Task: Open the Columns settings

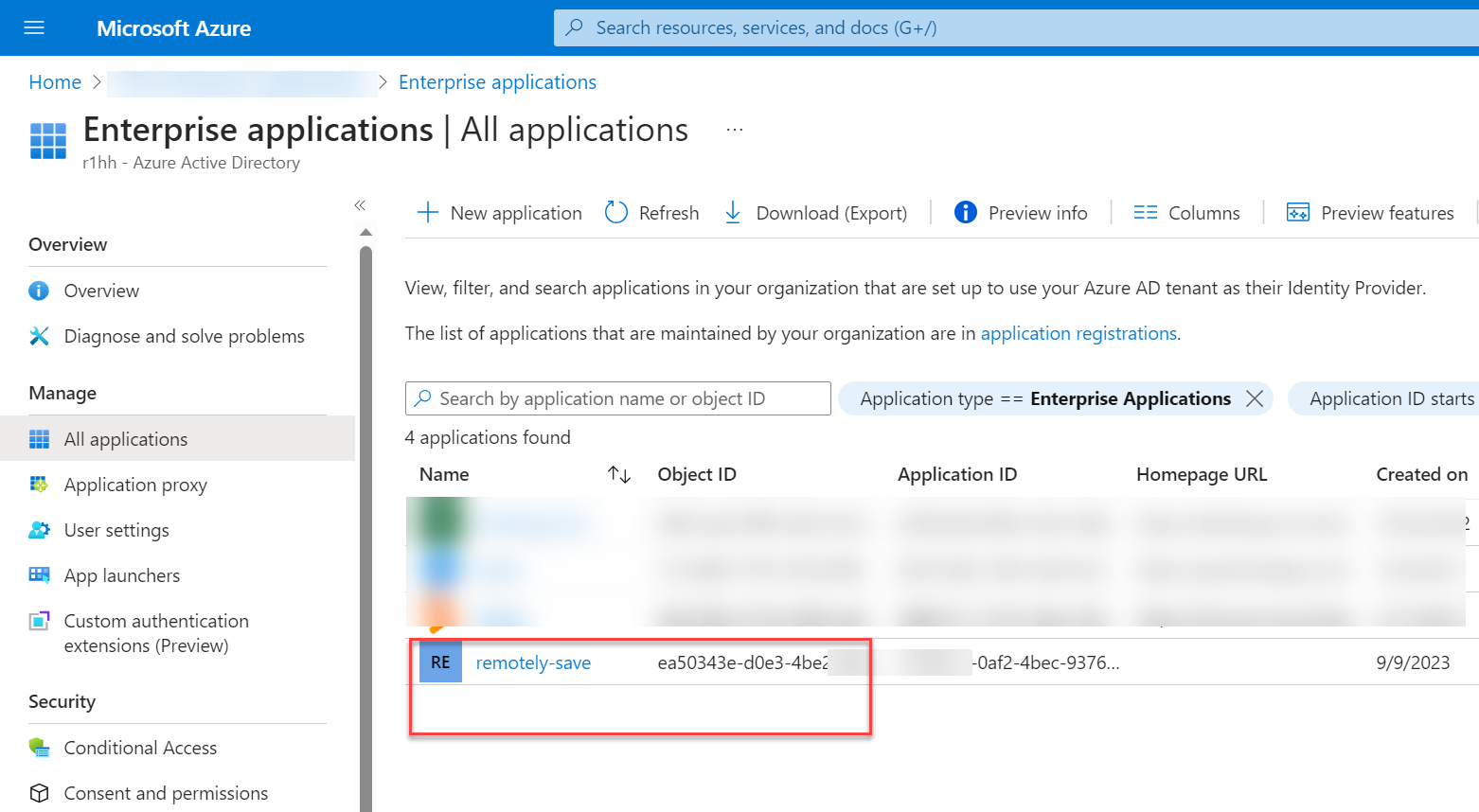Action: [1186, 212]
